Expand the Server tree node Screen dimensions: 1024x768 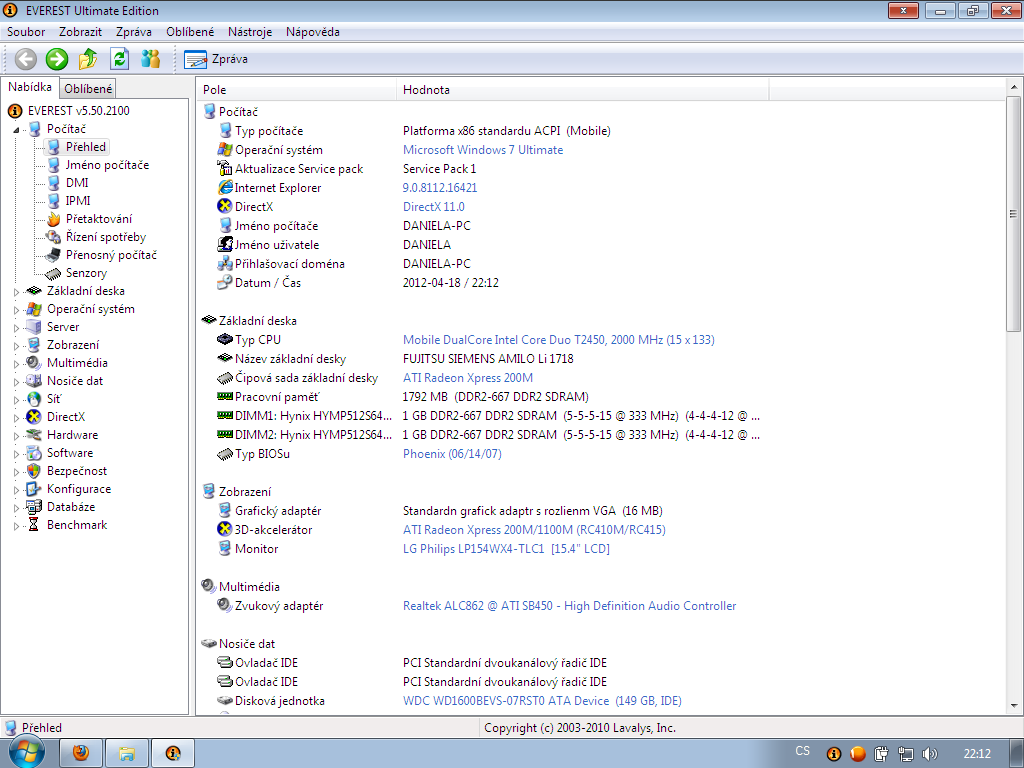[x=16, y=328]
